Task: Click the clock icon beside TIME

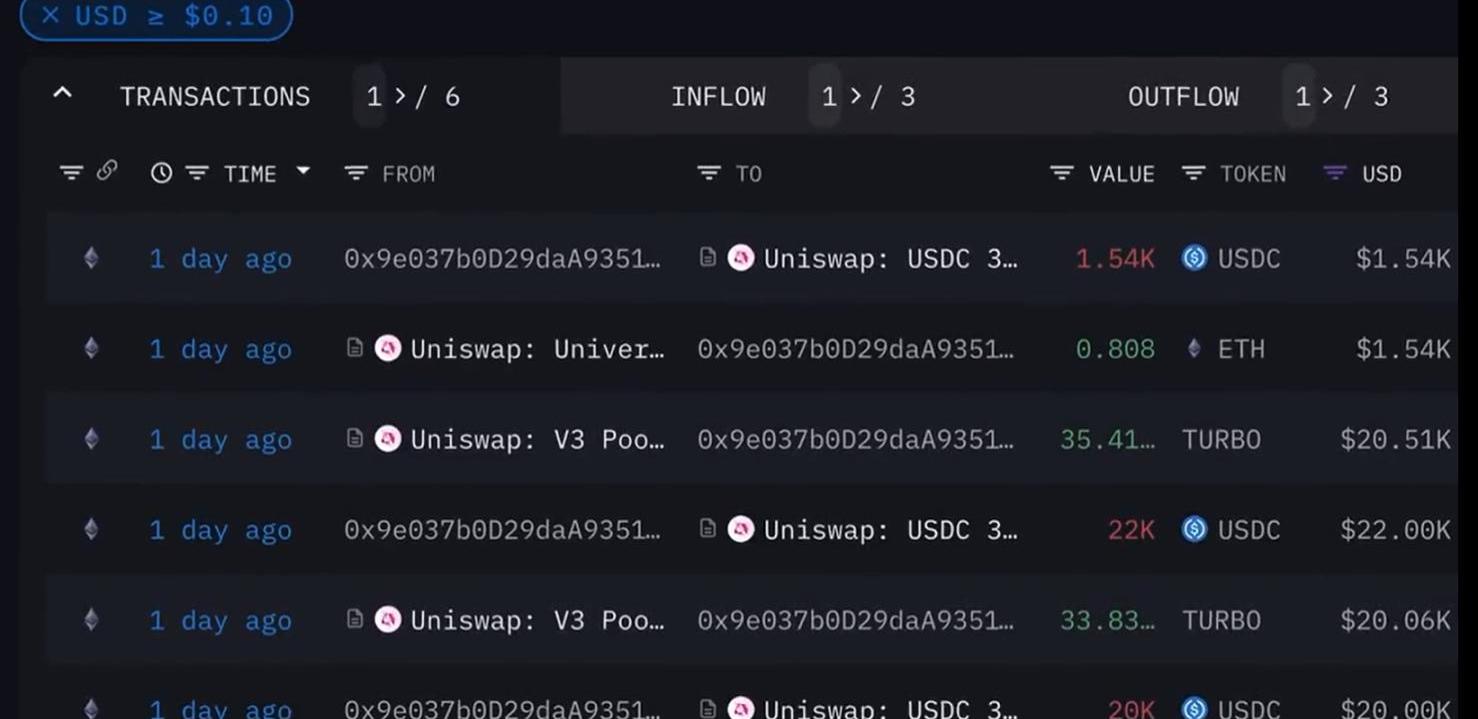Action: (161, 174)
